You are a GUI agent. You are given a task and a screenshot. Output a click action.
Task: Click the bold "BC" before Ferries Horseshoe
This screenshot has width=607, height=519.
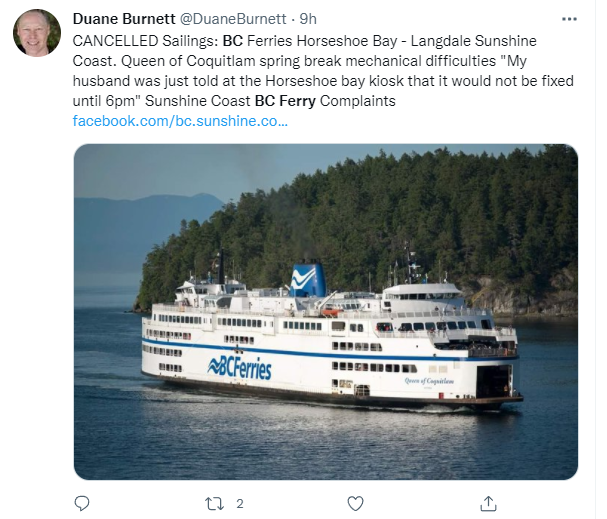(x=233, y=41)
